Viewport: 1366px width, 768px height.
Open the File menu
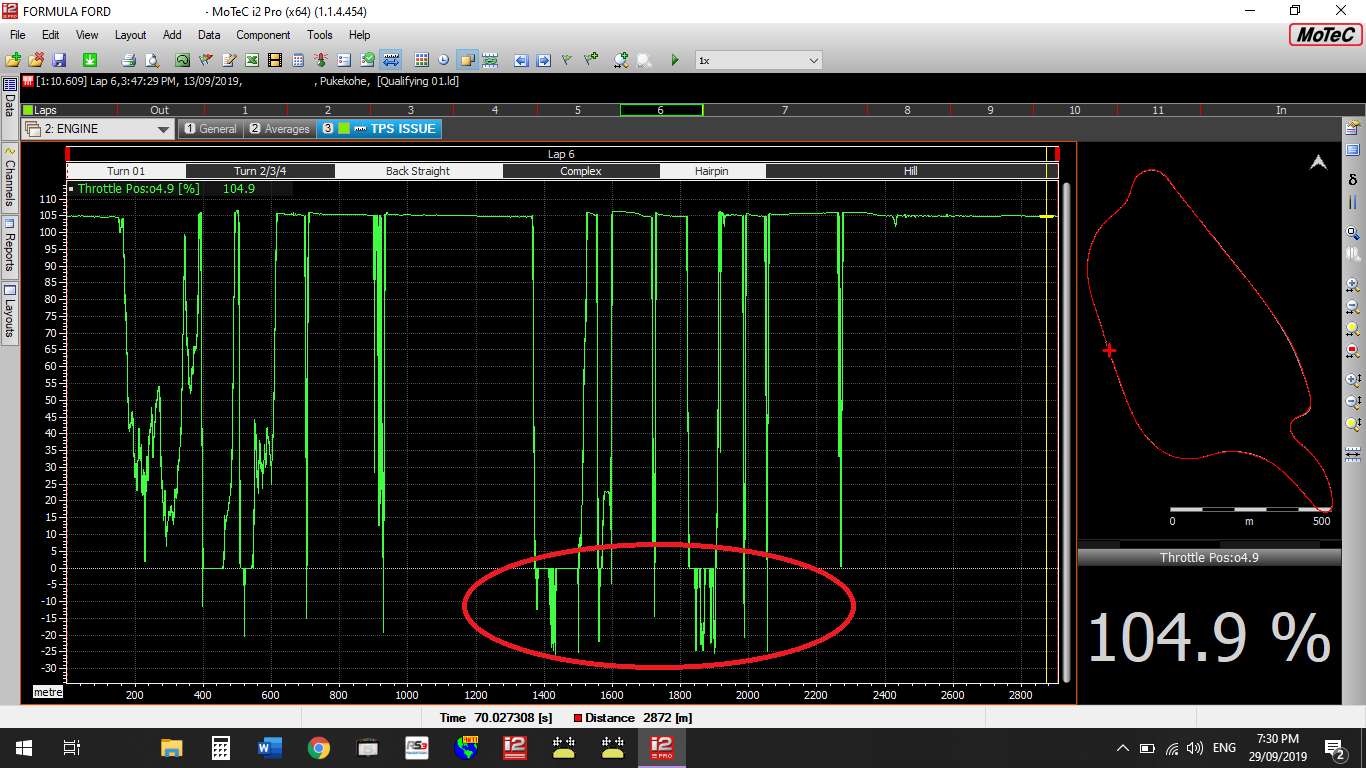[x=17, y=35]
